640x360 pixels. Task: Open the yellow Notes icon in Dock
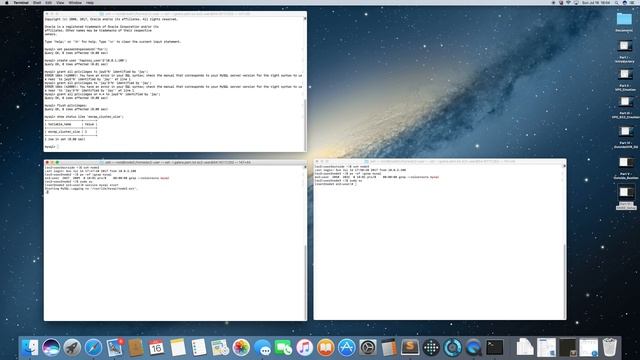(178, 348)
